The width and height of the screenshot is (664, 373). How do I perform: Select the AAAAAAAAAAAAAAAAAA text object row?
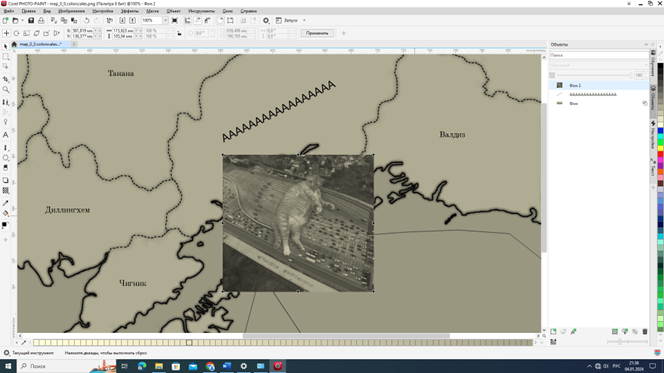click(x=599, y=94)
